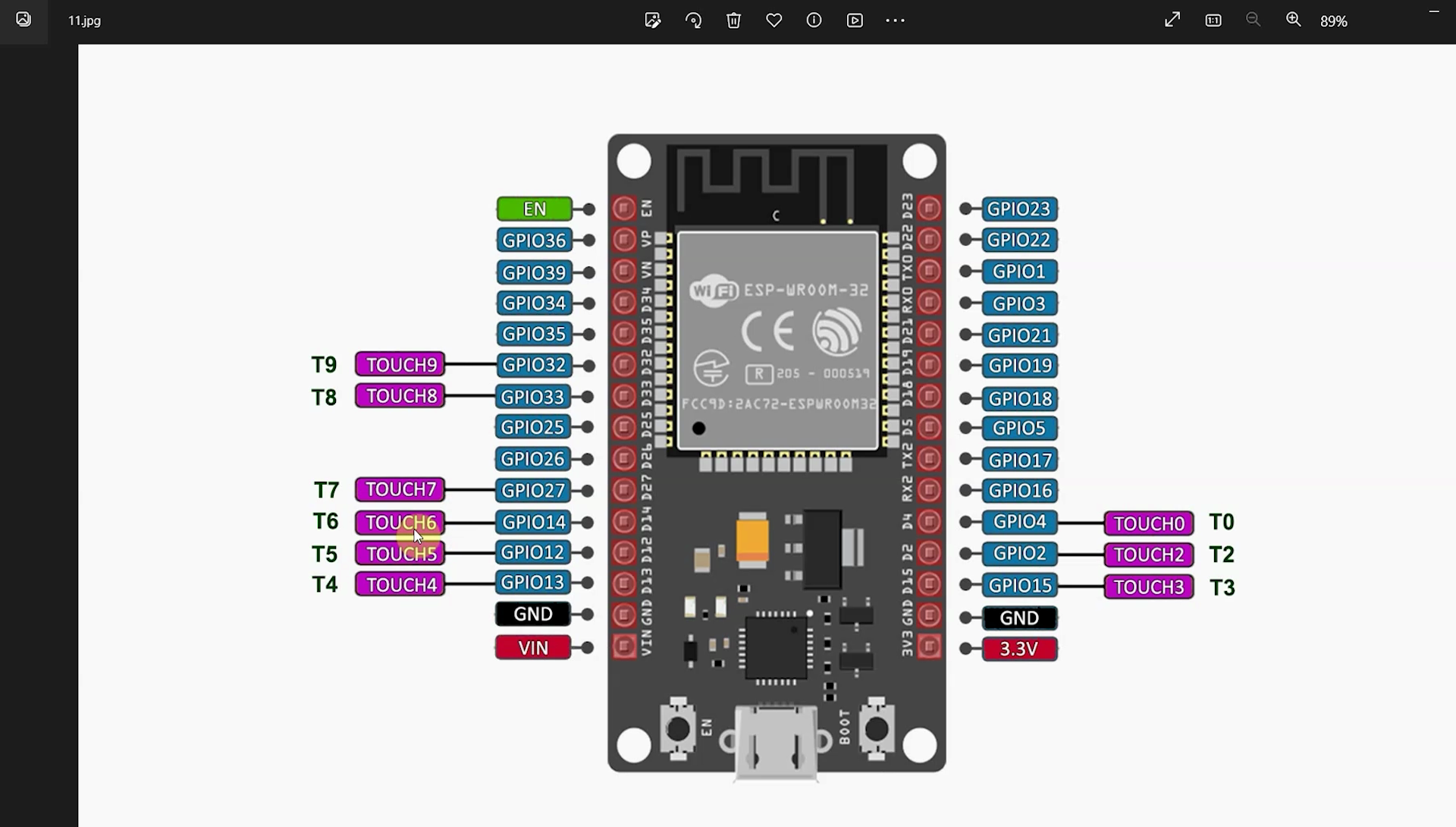Viewport: 1456px width, 827px height.
Task: Zoom out of the image
Action: pyautogui.click(x=1253, y=20)
